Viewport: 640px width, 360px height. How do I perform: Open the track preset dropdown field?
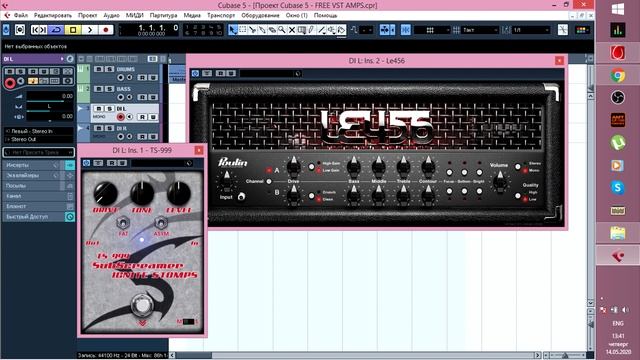pyautogui.click(x=39, y=152)
